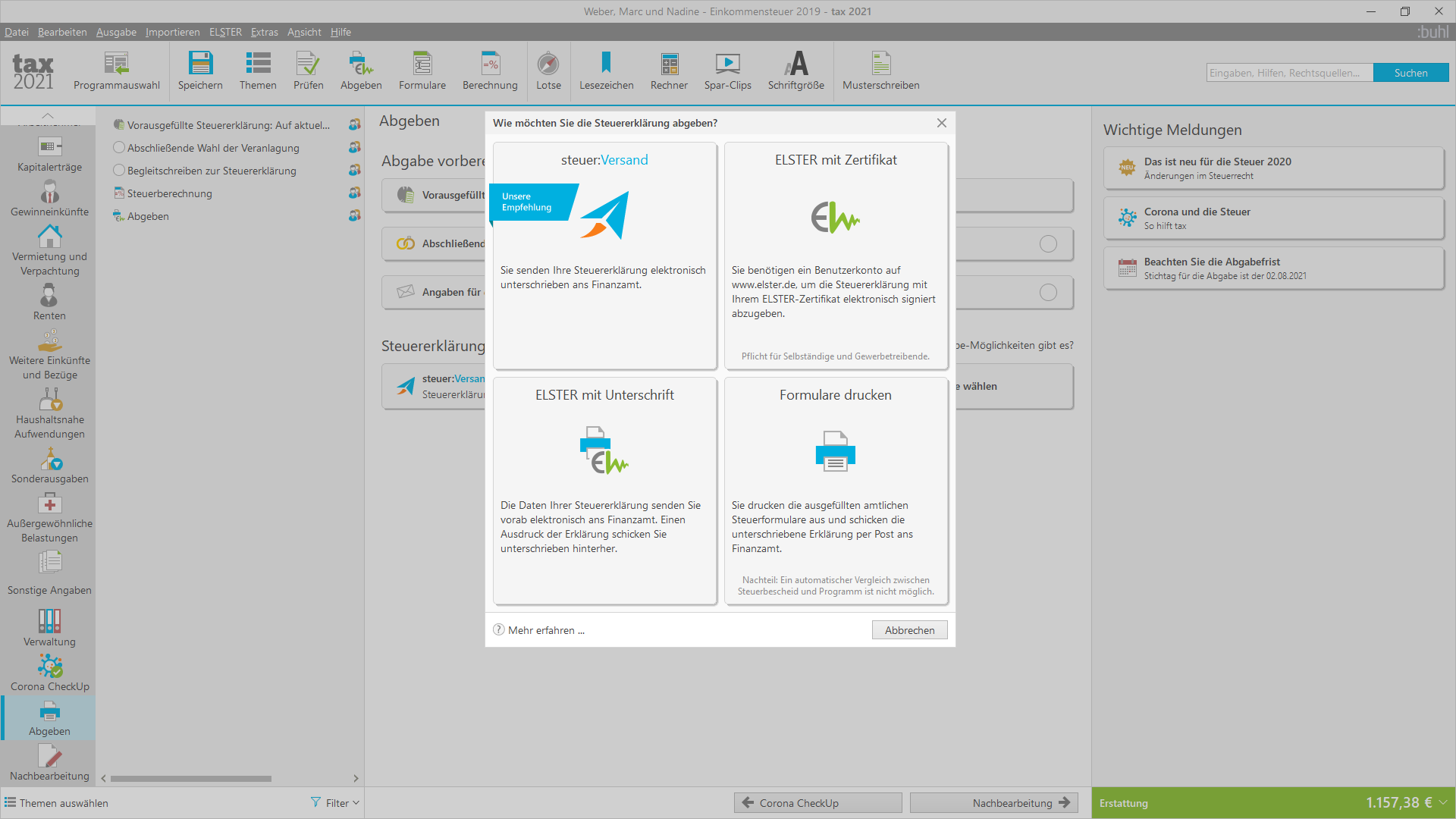Select the Abschließende Wahl der Veranlagung radio button
This screenshot has width=1456, height=819.
coord(119,148)
